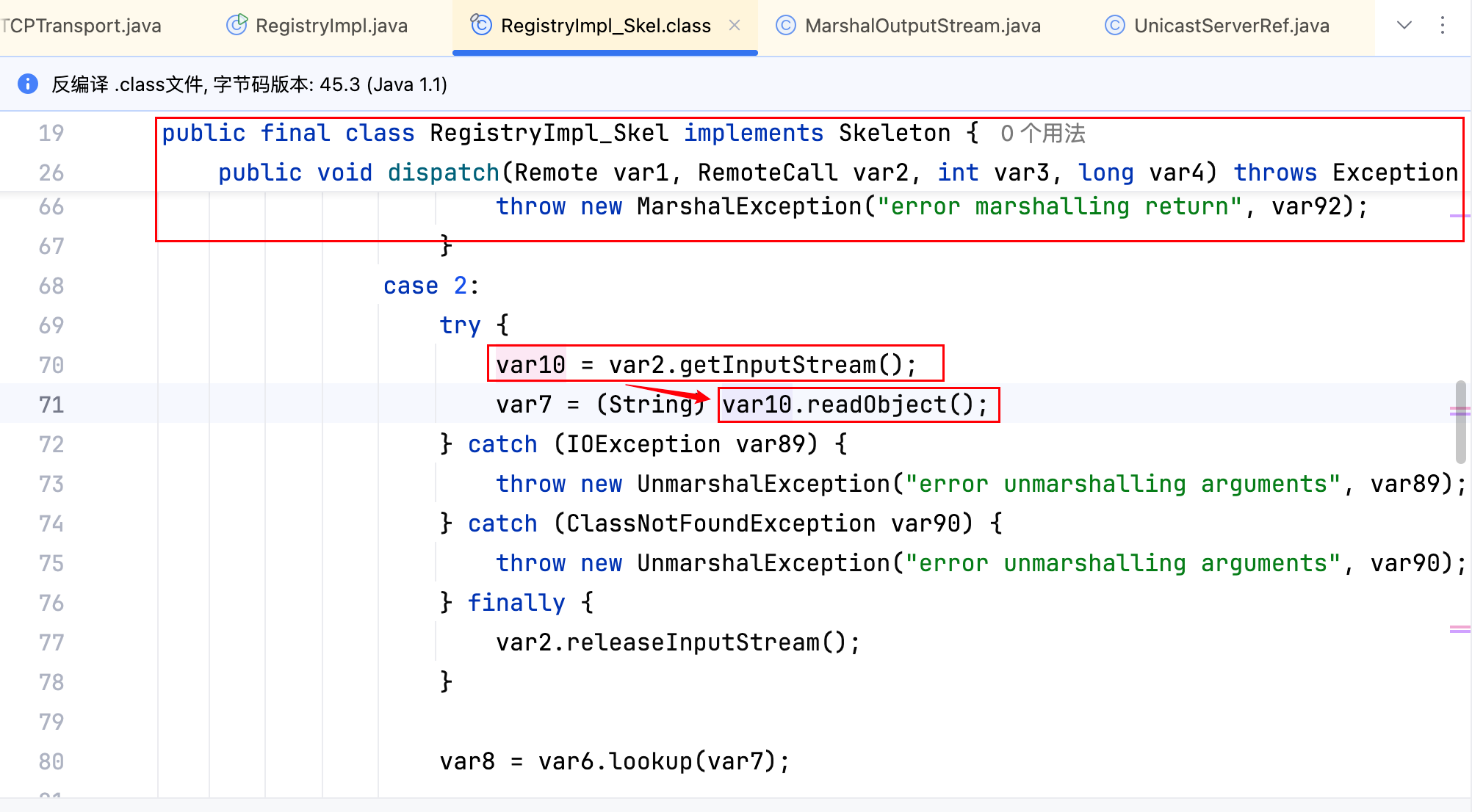Click the '0 个用法' usages hint
Viewport: 1472px width, 812px height.
pyautogui.click(x=1042, y=134)
